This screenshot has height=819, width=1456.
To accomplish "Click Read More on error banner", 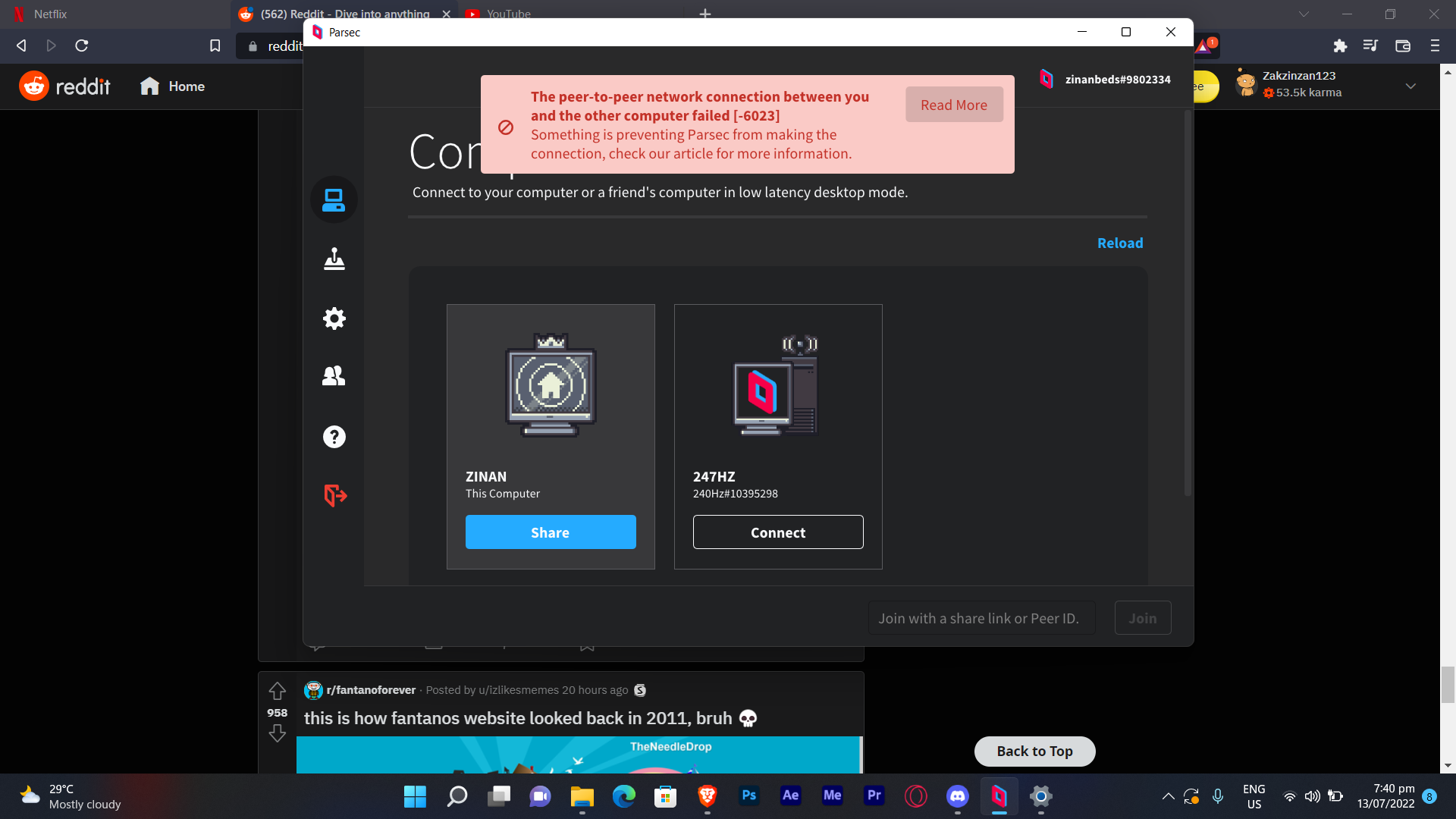I will click(954, 105).
